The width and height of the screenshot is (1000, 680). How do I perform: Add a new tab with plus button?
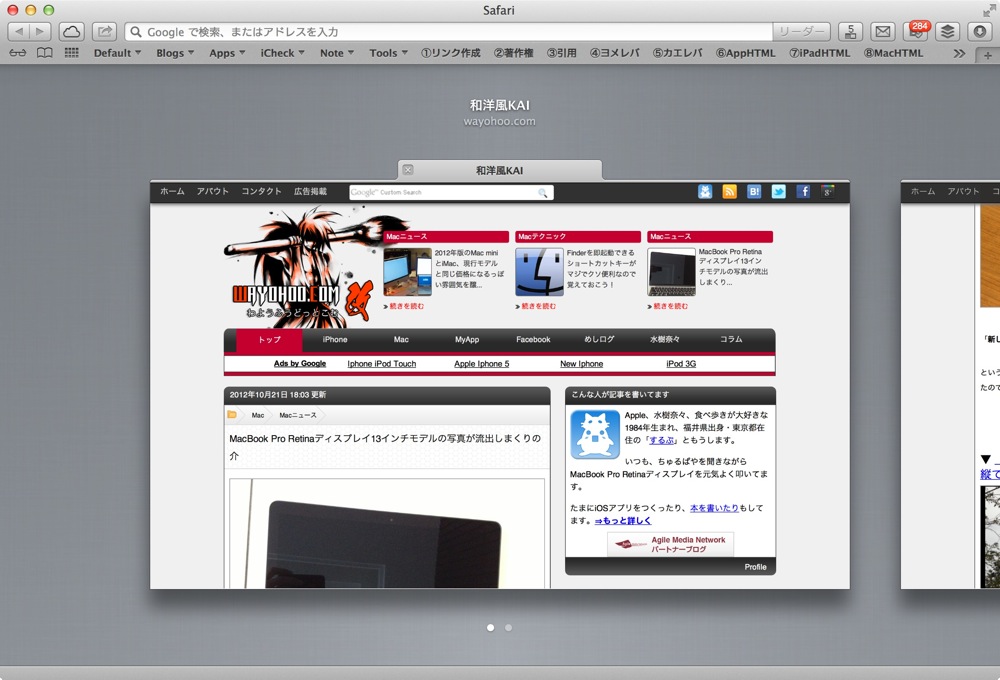(x=987, y=55)
